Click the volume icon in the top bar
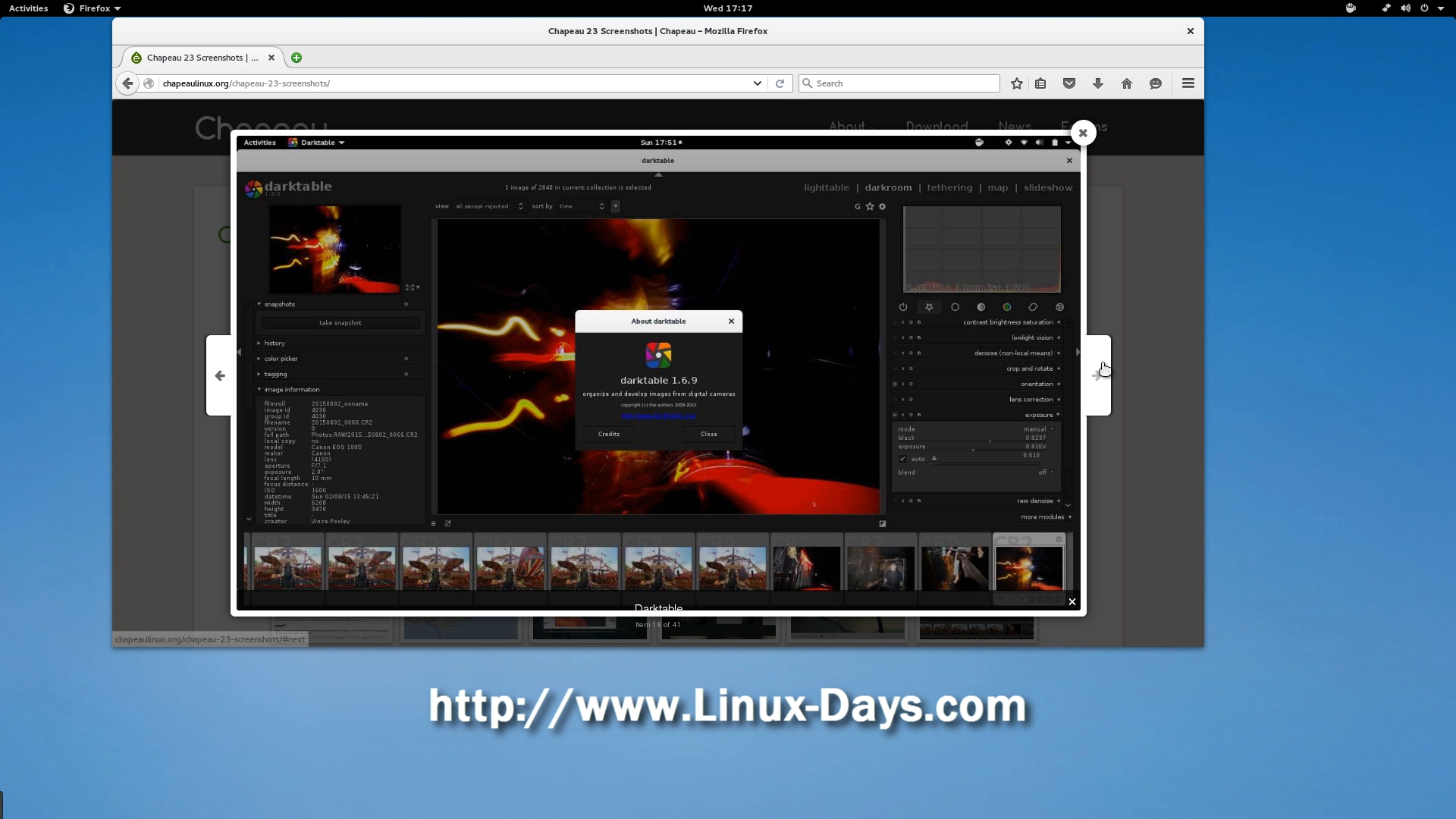Screen dimensions: 1456x819 pyautogui.click(x=1405, y=8)
